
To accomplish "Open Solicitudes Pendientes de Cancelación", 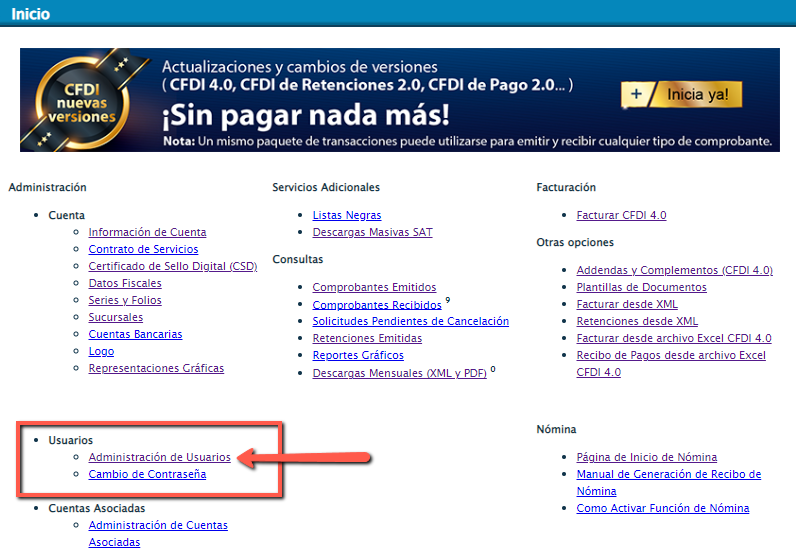I will [x=410, y=321].
